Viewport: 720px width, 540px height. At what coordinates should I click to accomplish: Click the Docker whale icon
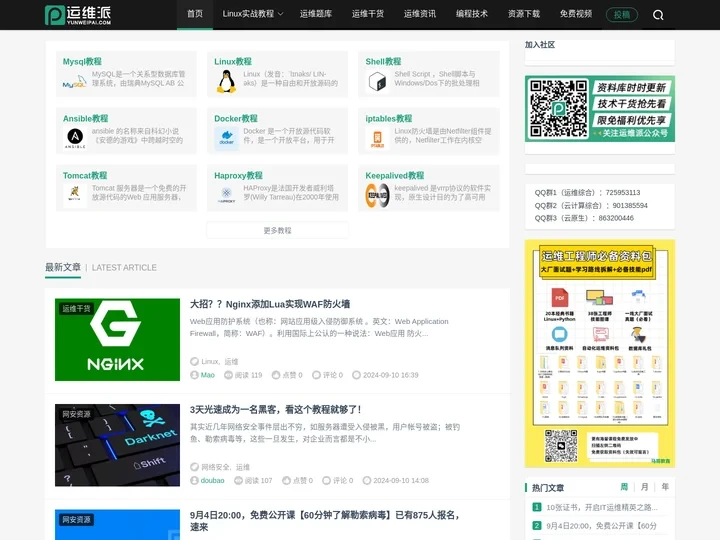tap(226, 138)
